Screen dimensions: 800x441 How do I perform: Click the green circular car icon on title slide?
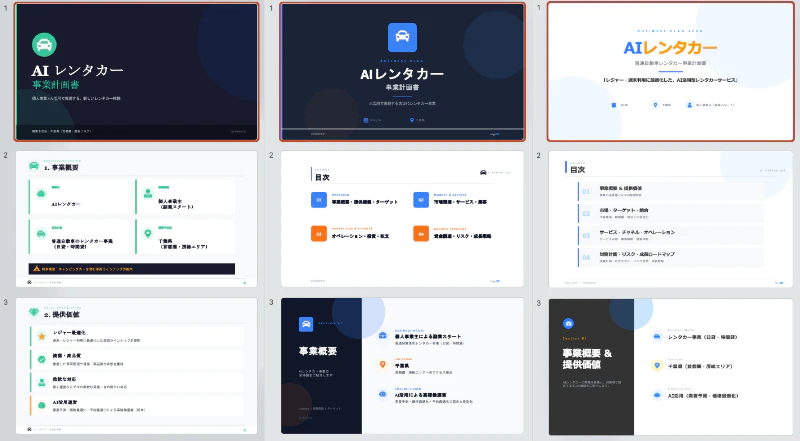[x=44, y=45]
